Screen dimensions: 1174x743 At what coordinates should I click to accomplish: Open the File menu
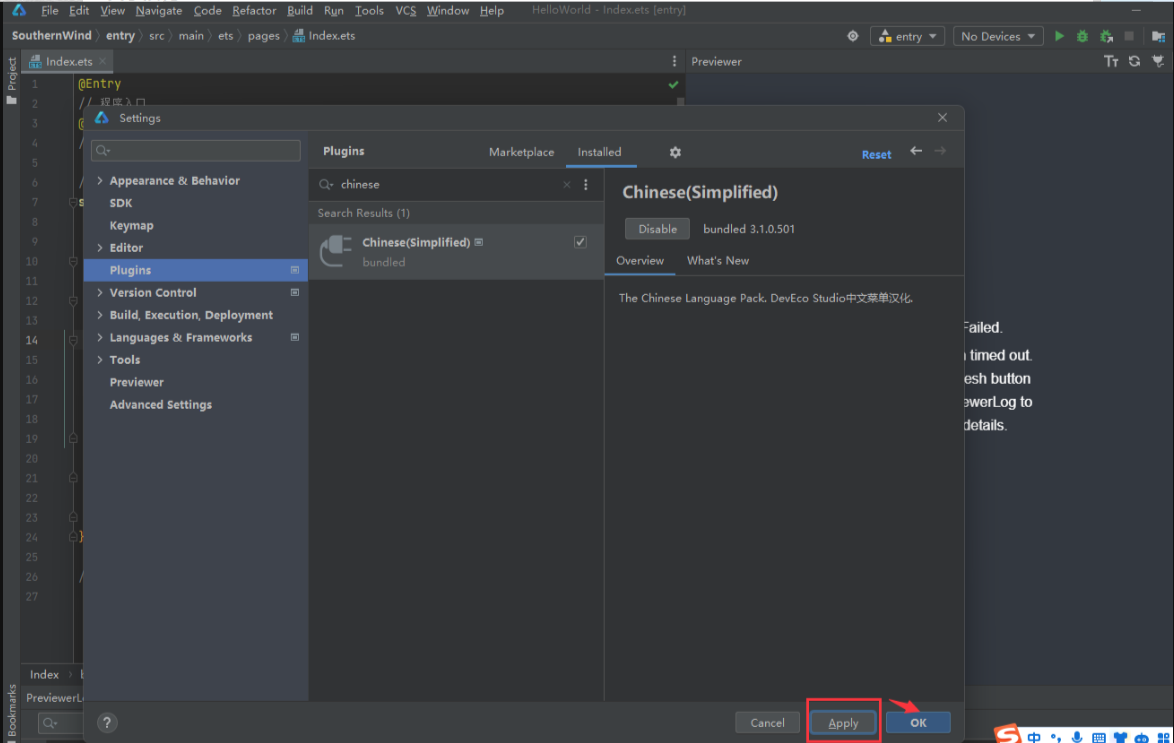pos(49,10)
